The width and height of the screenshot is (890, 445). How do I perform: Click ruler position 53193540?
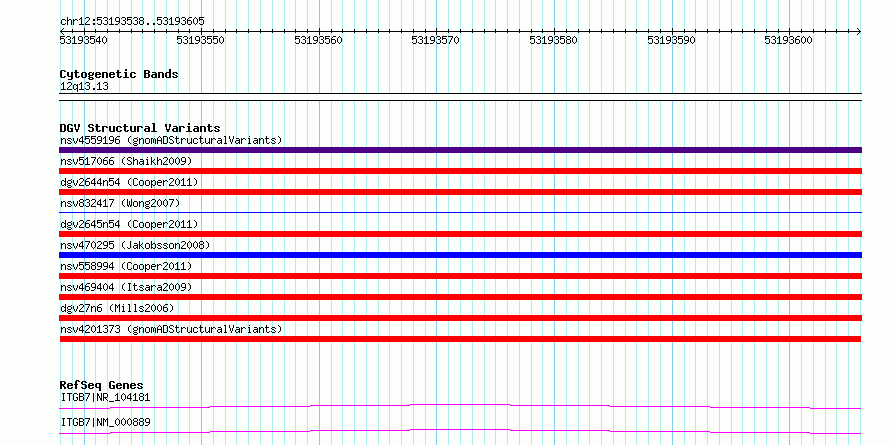[83, 40]
